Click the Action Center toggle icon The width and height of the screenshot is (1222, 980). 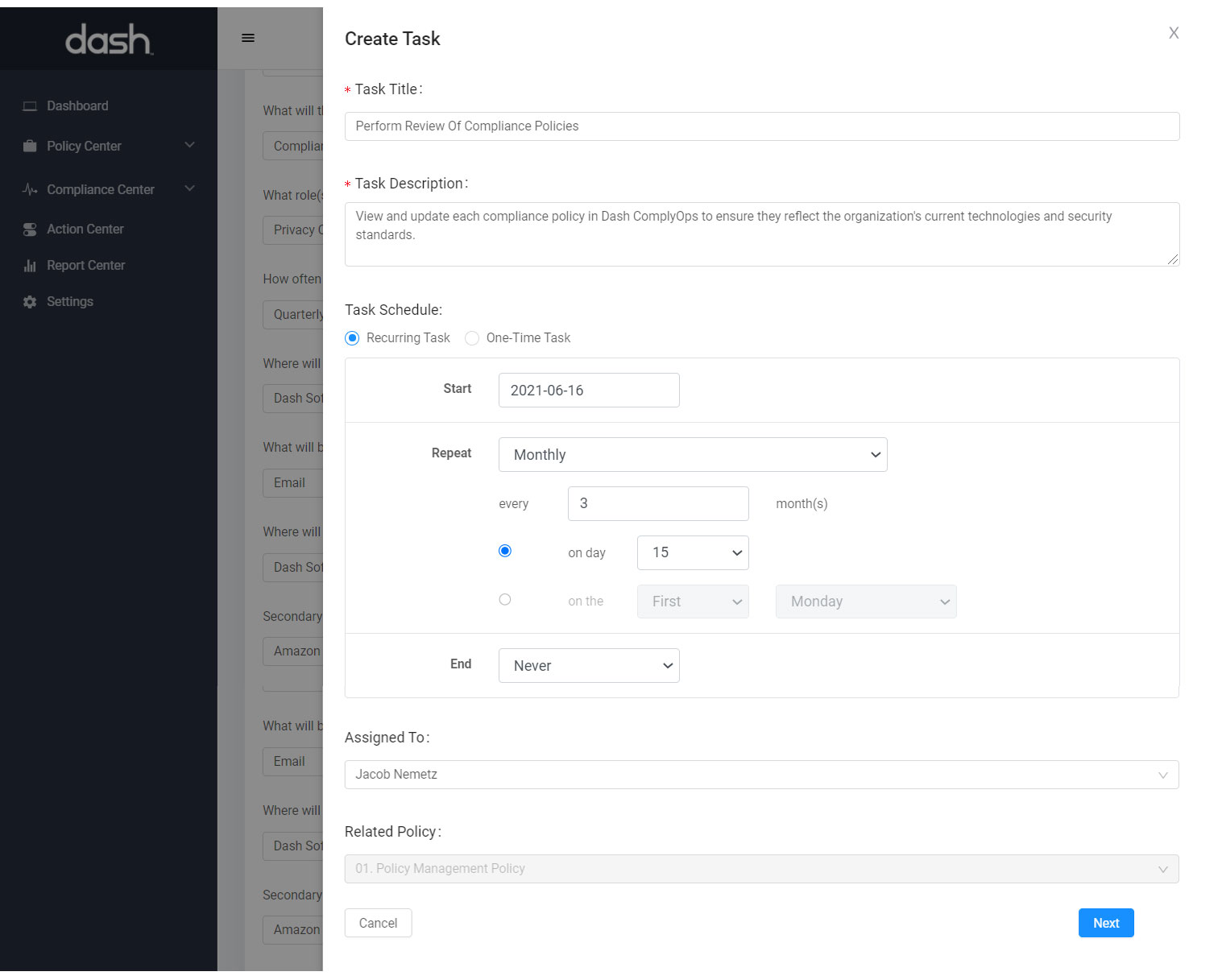click(30, 229)
